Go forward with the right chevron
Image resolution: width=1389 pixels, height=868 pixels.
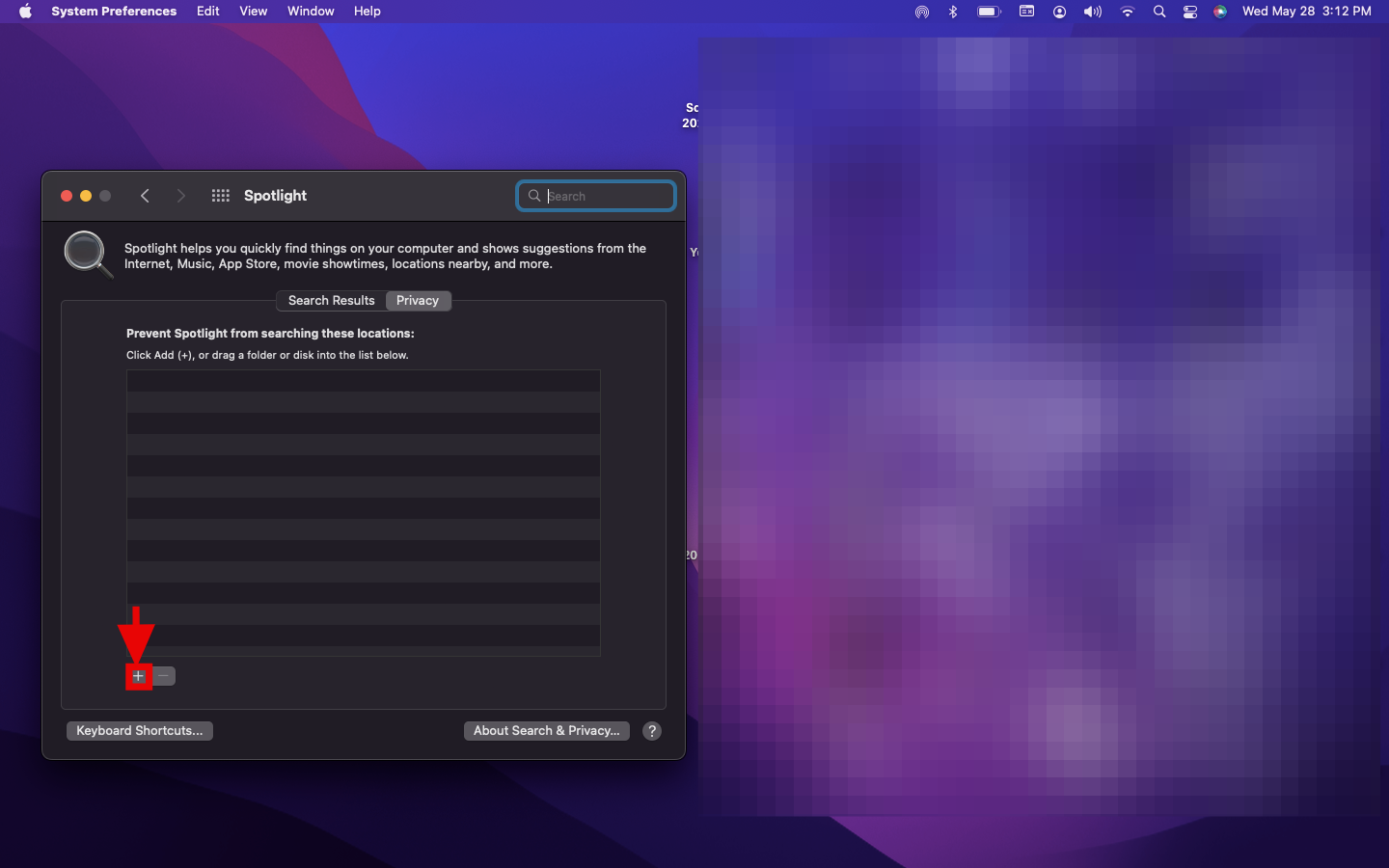(180, 196)
